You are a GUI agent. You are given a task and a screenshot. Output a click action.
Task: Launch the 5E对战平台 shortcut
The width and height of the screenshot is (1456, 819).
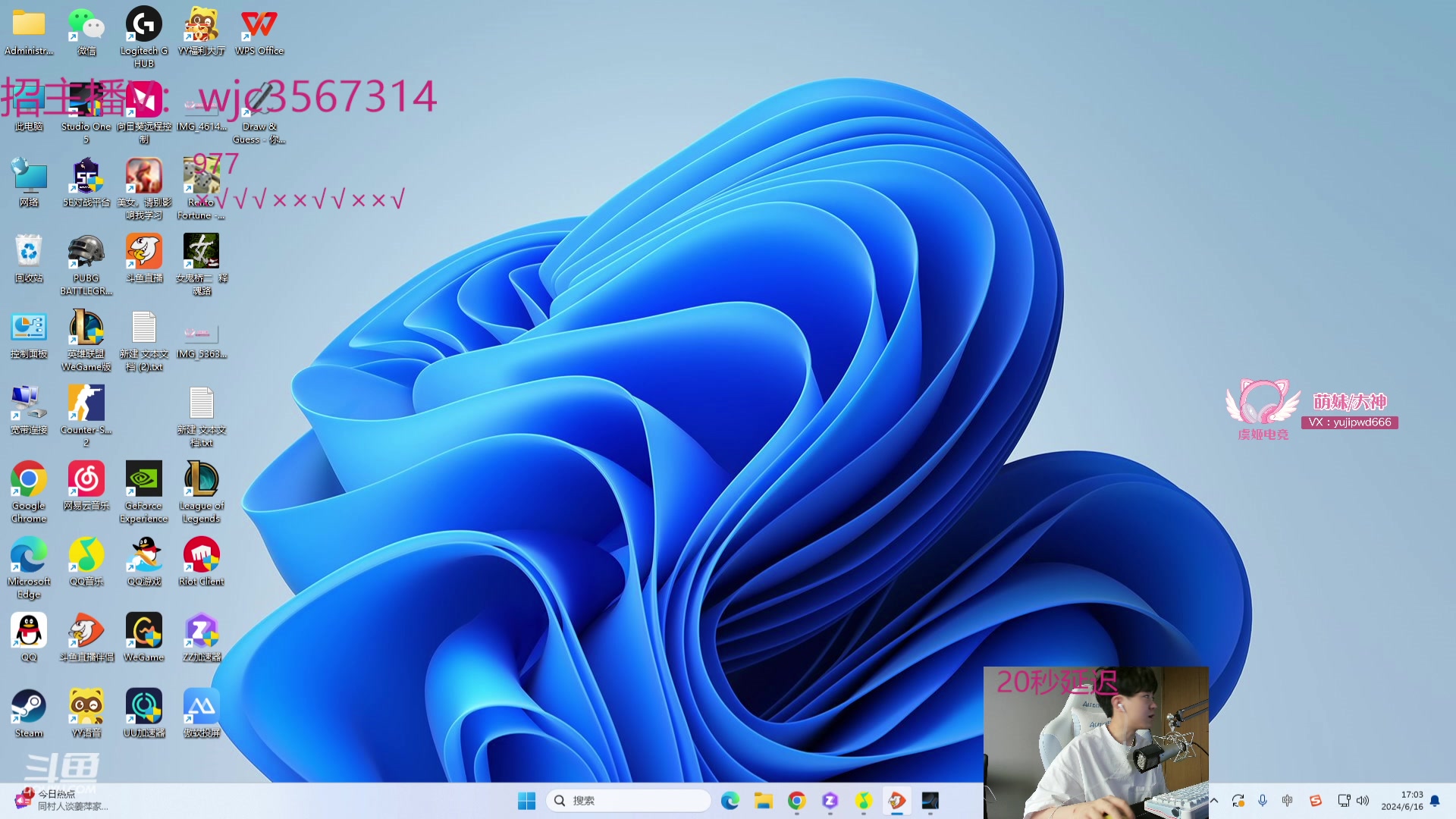tap(86, 183)
